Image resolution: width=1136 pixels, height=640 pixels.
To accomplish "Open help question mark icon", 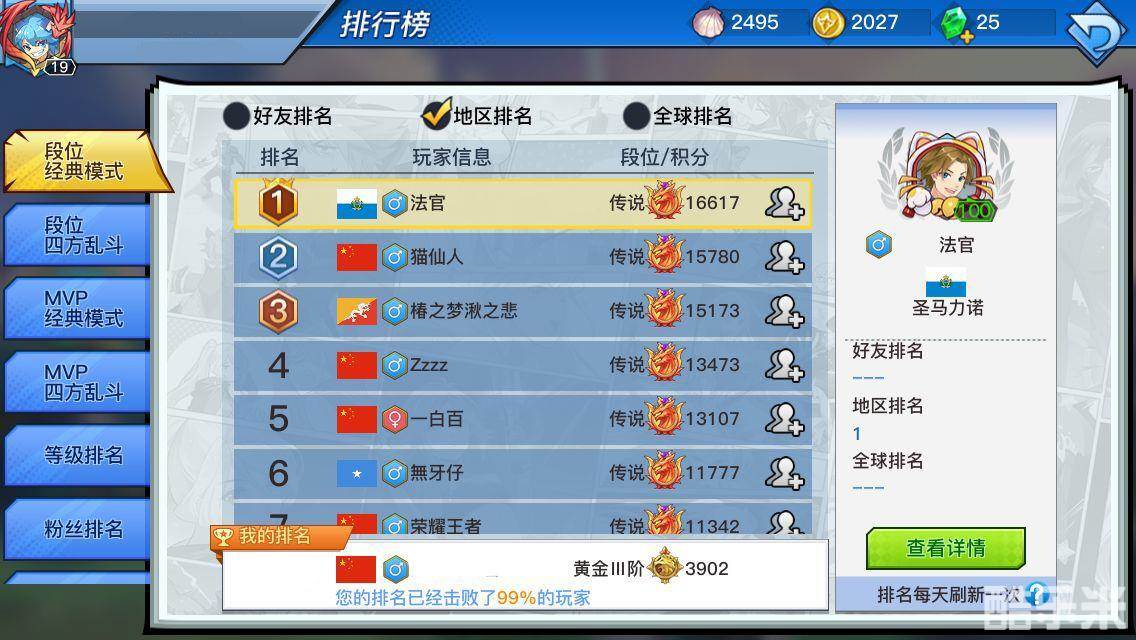I will (1037, 594).
